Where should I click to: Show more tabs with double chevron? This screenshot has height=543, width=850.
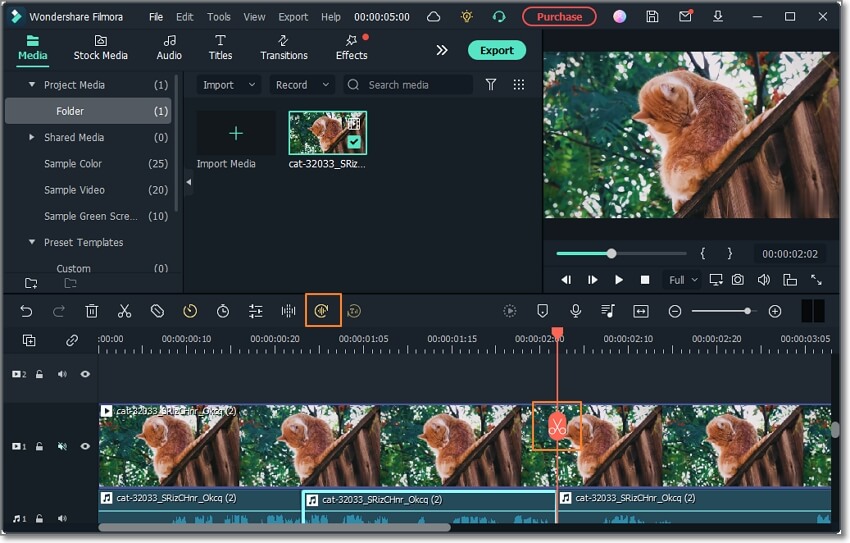point(442,50)
